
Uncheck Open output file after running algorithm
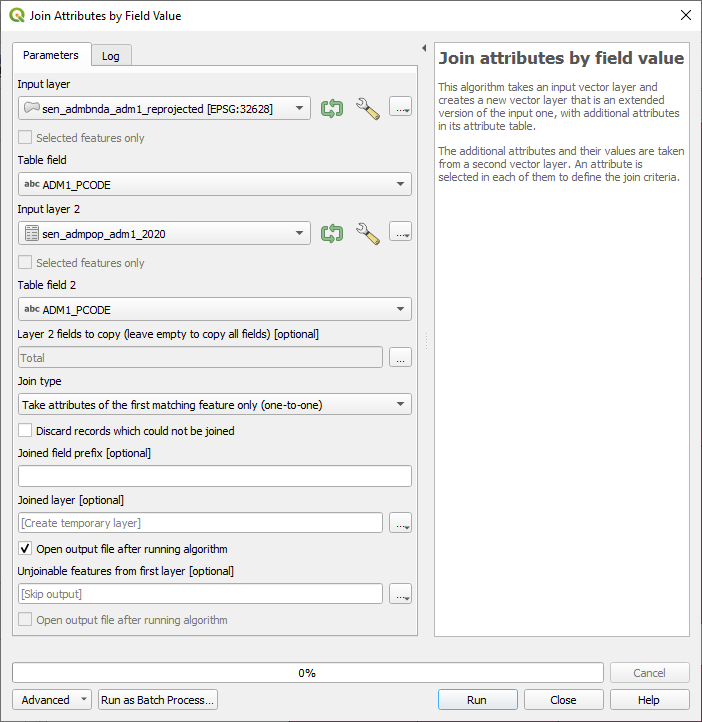(x=26, y=549)
